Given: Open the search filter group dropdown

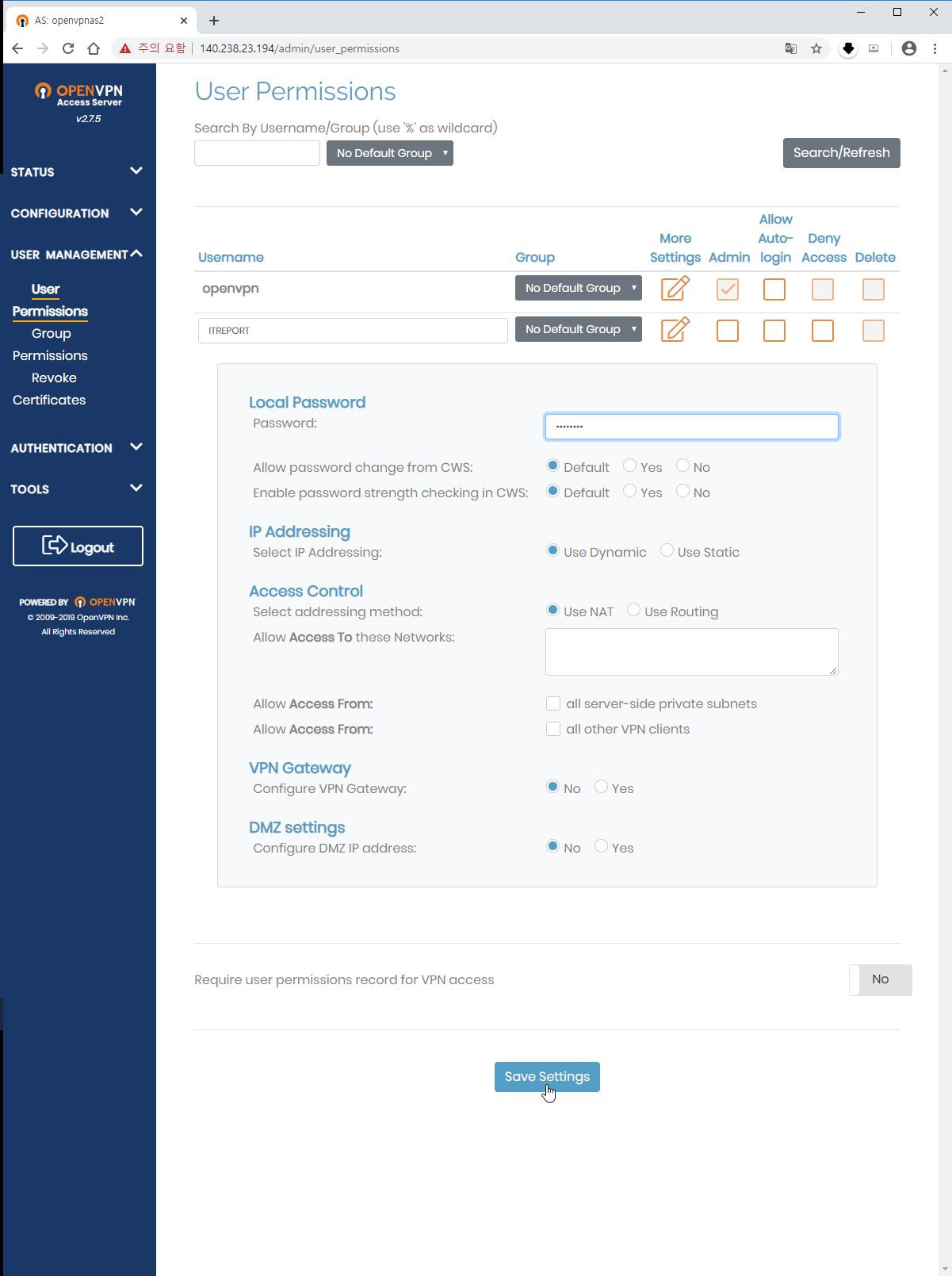Looking at the screenshot, I should [x=390, y=153].
